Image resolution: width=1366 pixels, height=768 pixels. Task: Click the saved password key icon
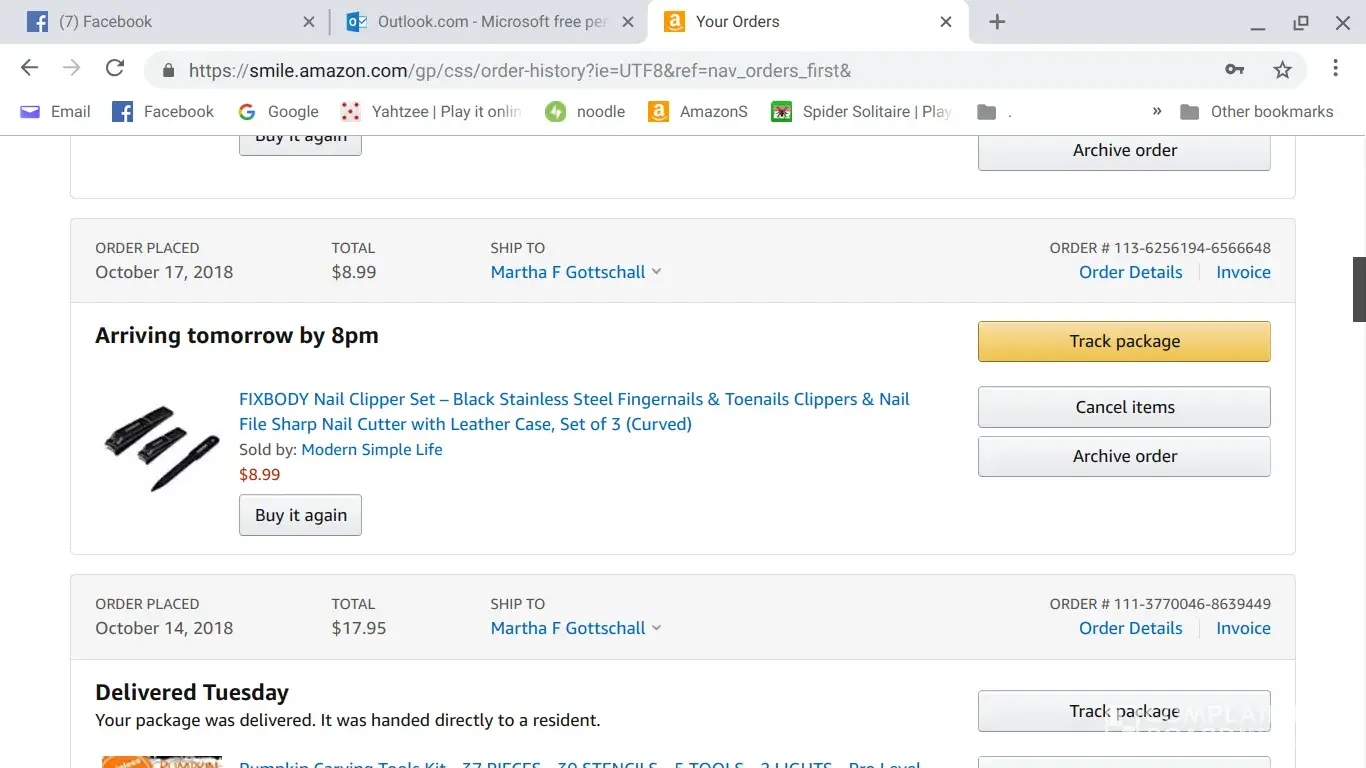click(1235, 70)
